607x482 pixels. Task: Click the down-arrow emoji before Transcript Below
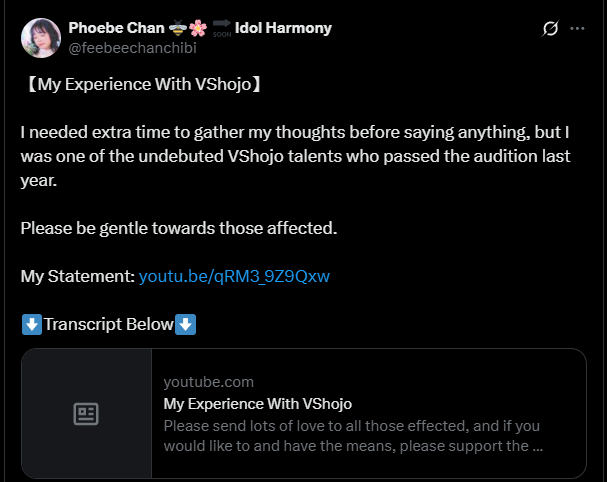(x=32, y=324)
